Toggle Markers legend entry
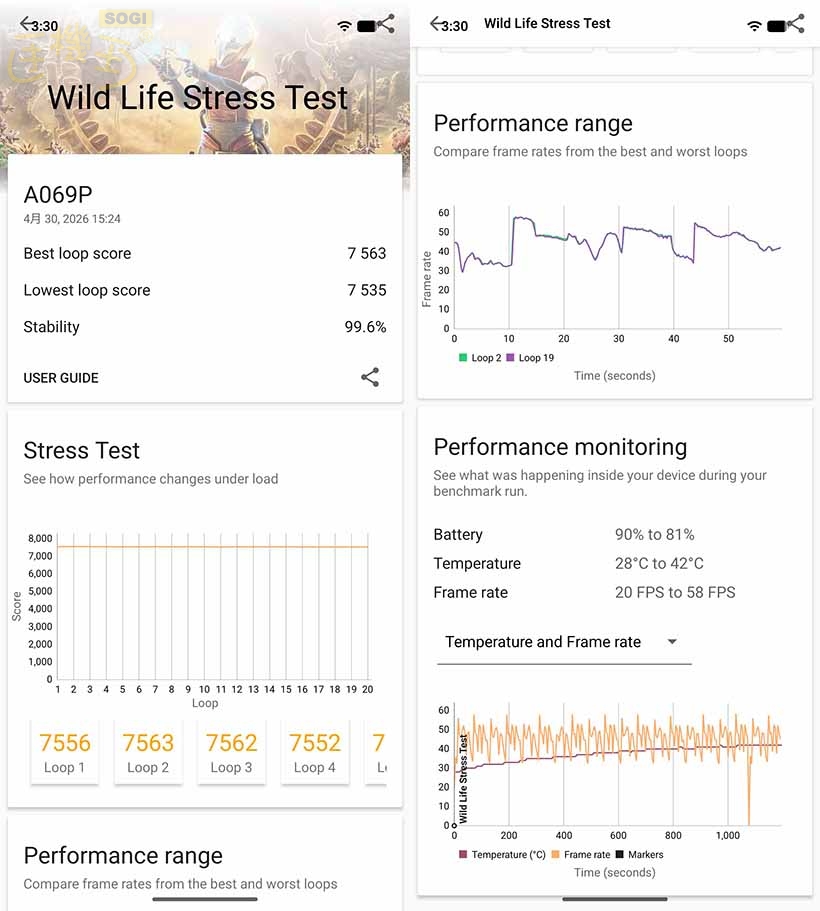The image size is (820, 911). pos(639,855)
